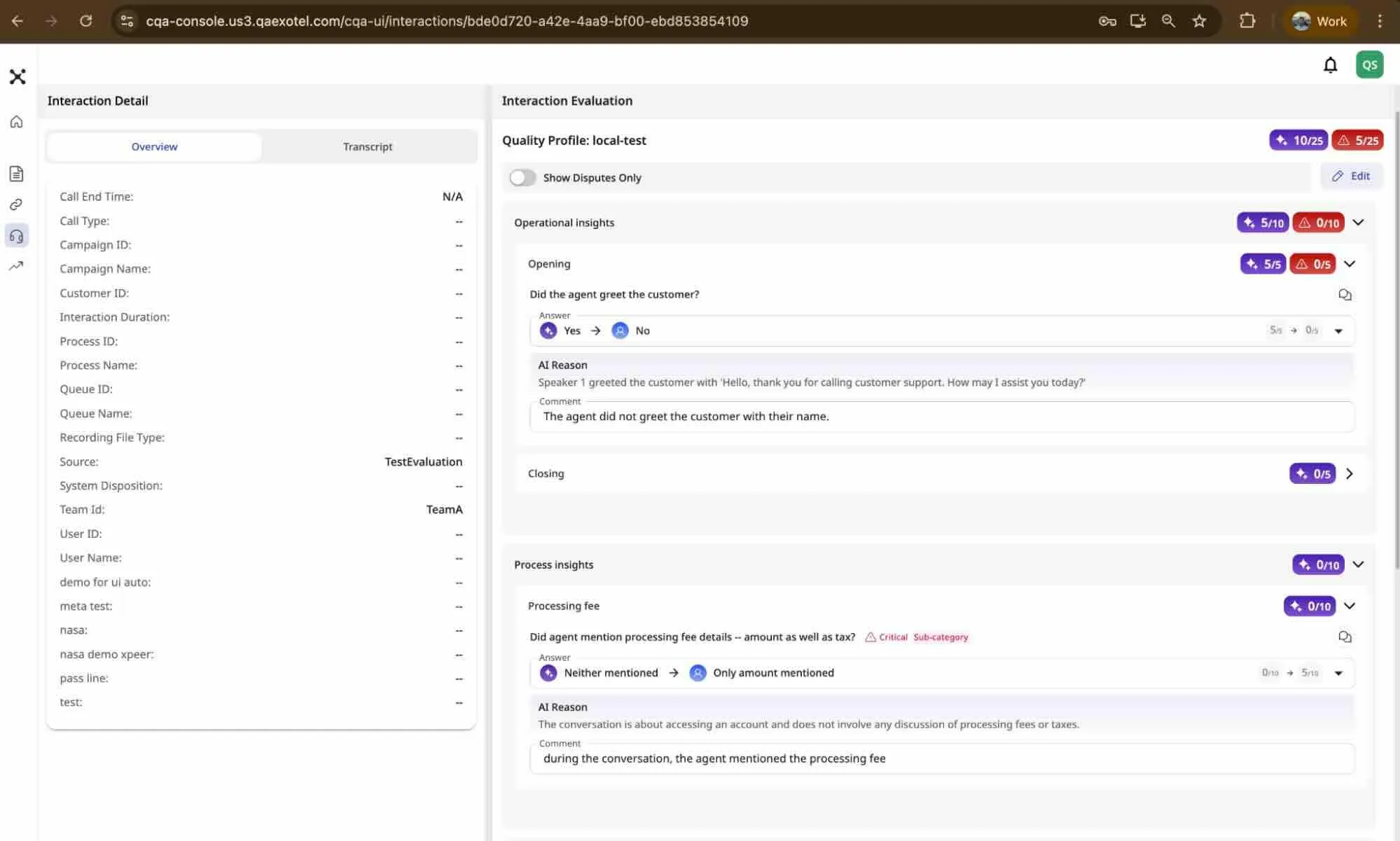The image size is (1400, 841).
Task: Collapse Operational insights section
Action: click(1358, 223)
